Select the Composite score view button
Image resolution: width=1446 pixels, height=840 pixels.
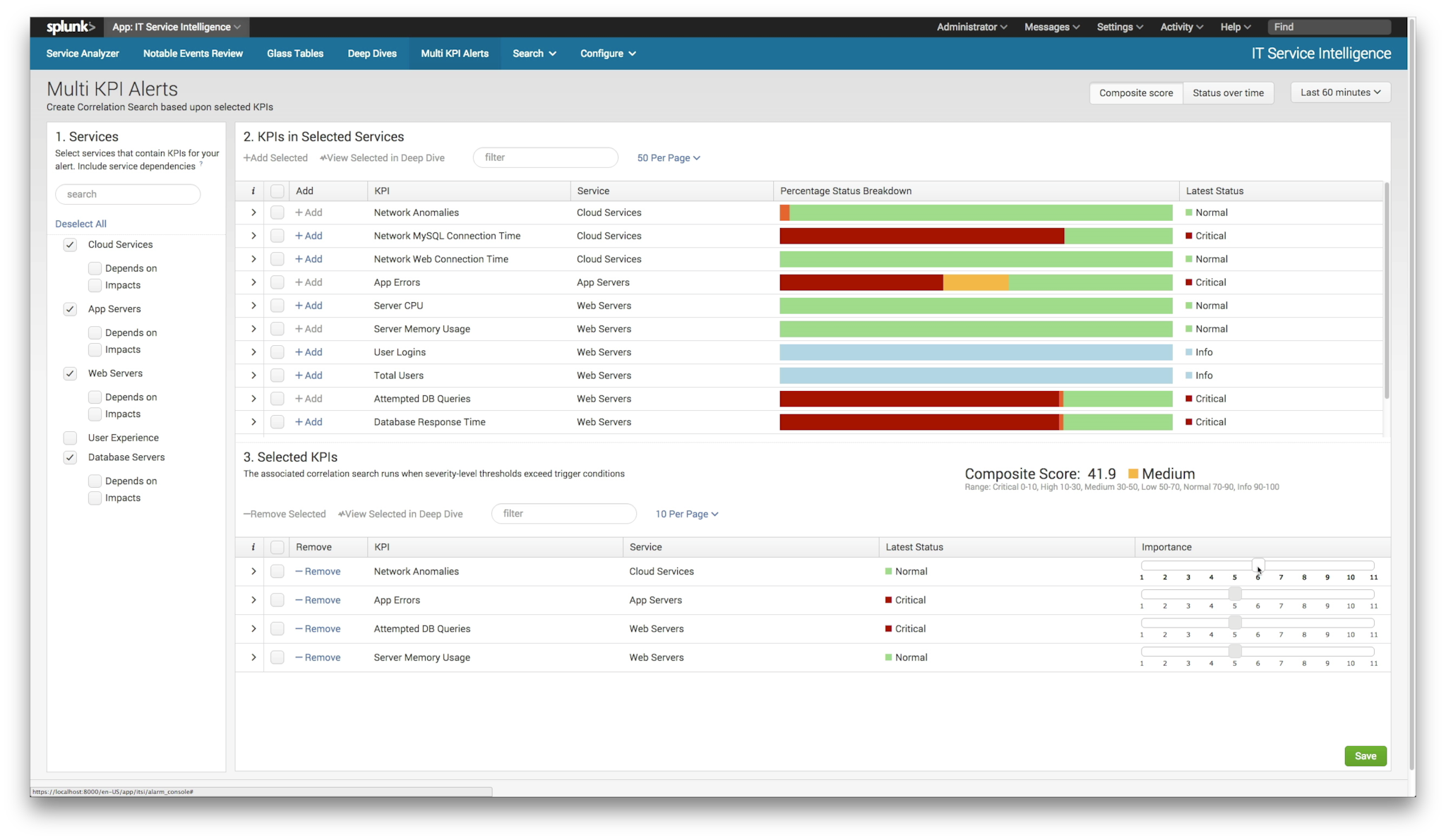[1136, 93]
